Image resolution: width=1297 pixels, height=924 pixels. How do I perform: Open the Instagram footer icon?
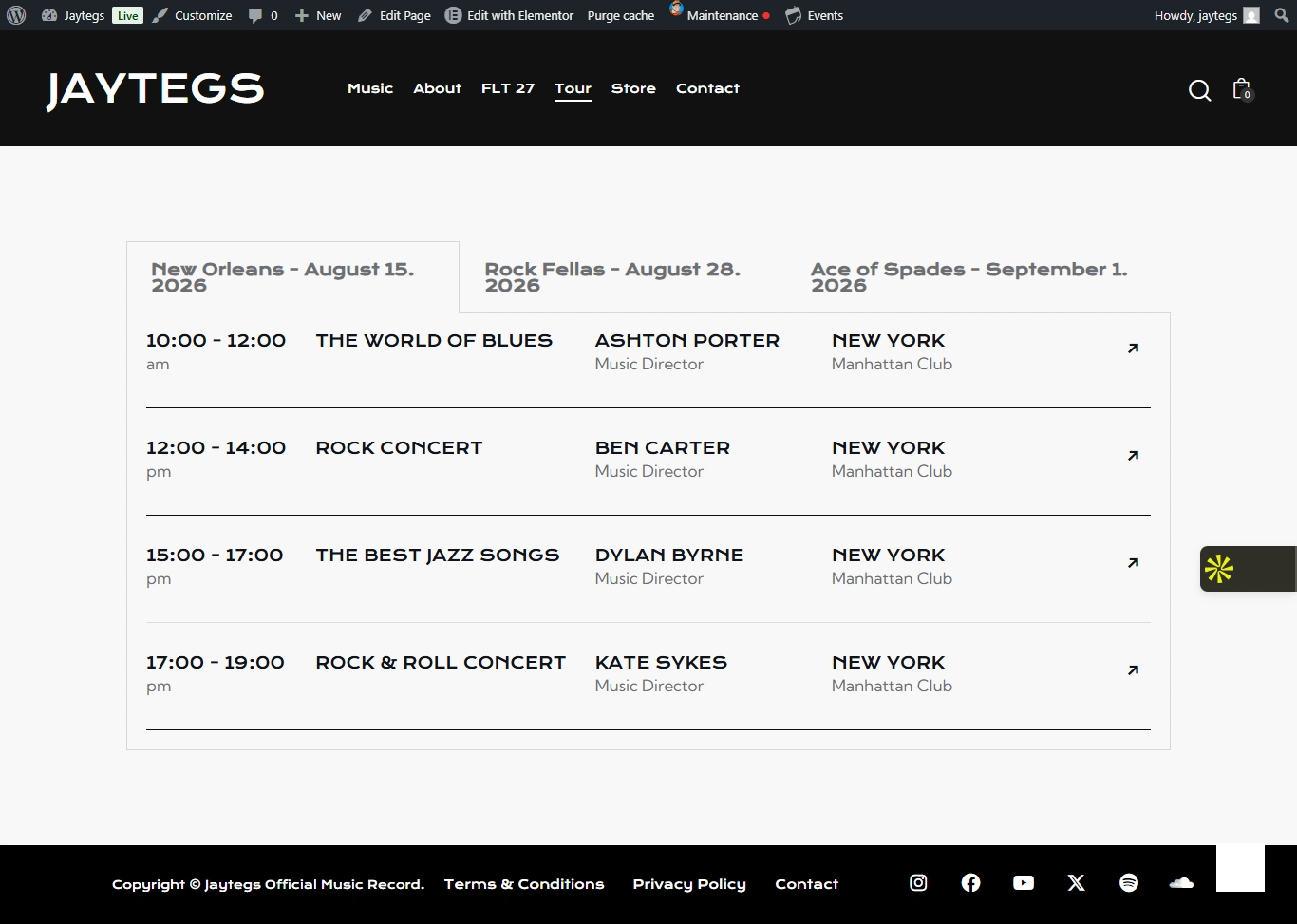[918, 883]
